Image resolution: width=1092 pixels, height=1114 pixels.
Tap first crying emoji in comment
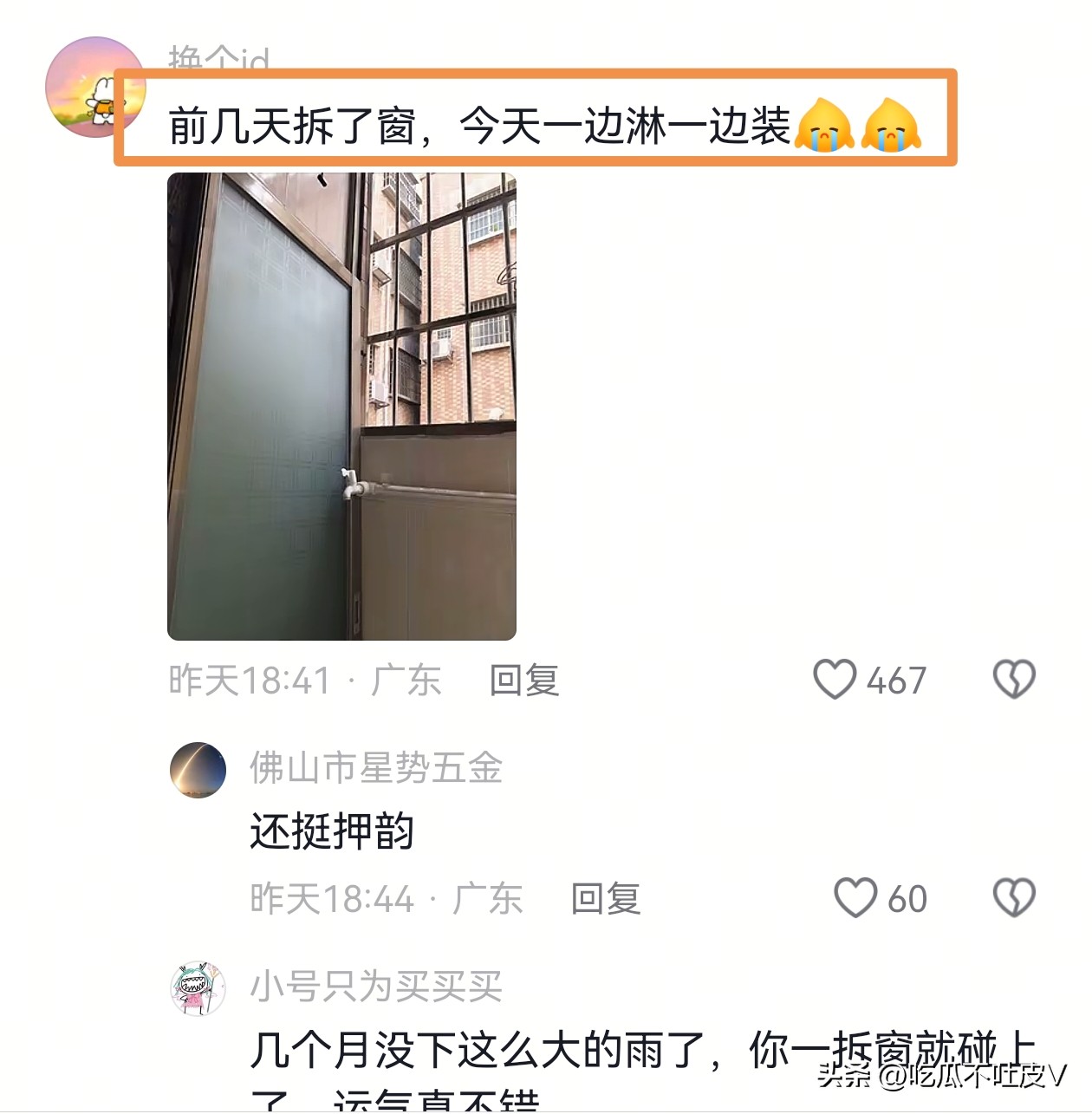[824, 126]
